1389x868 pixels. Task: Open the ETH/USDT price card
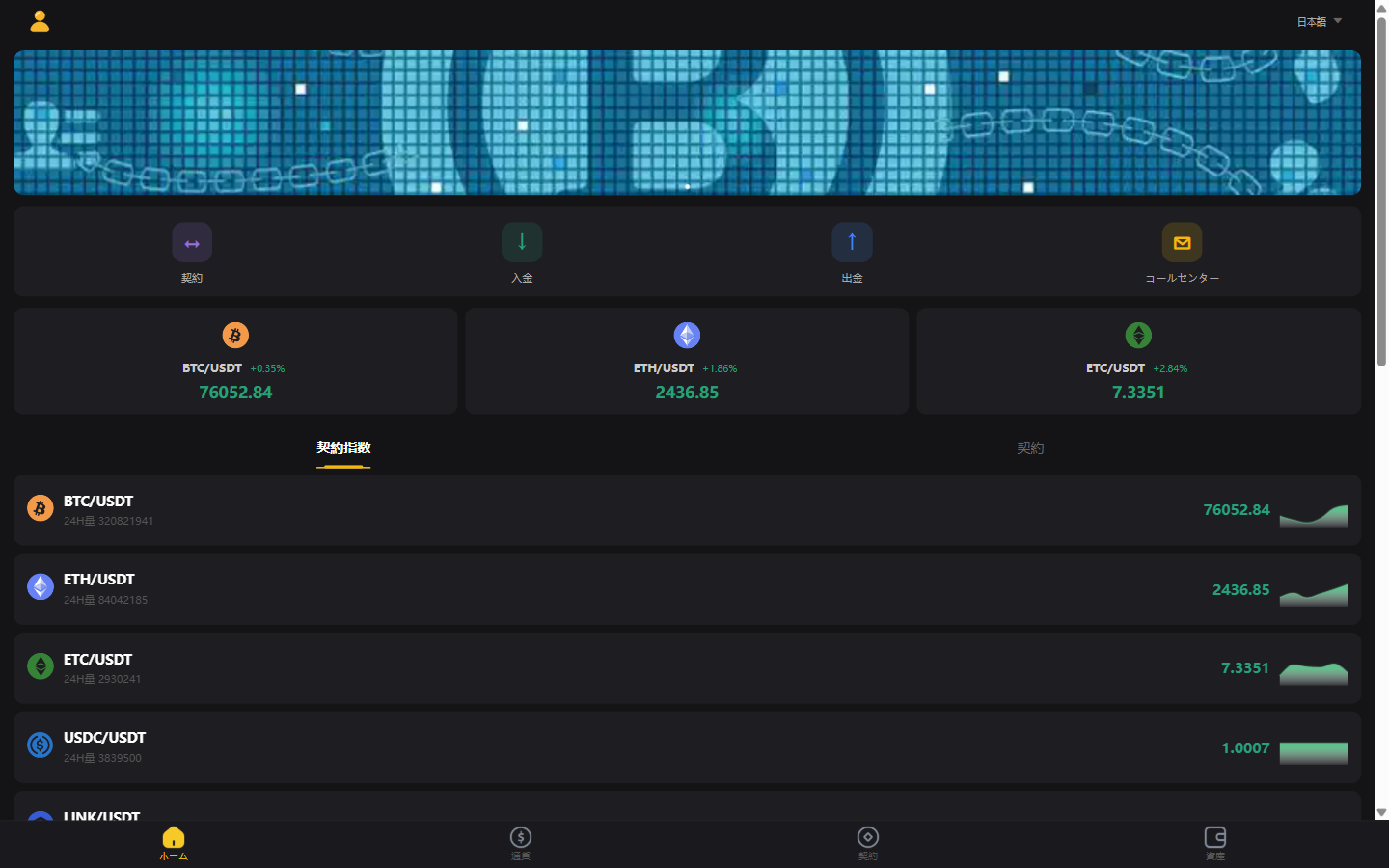687,362
